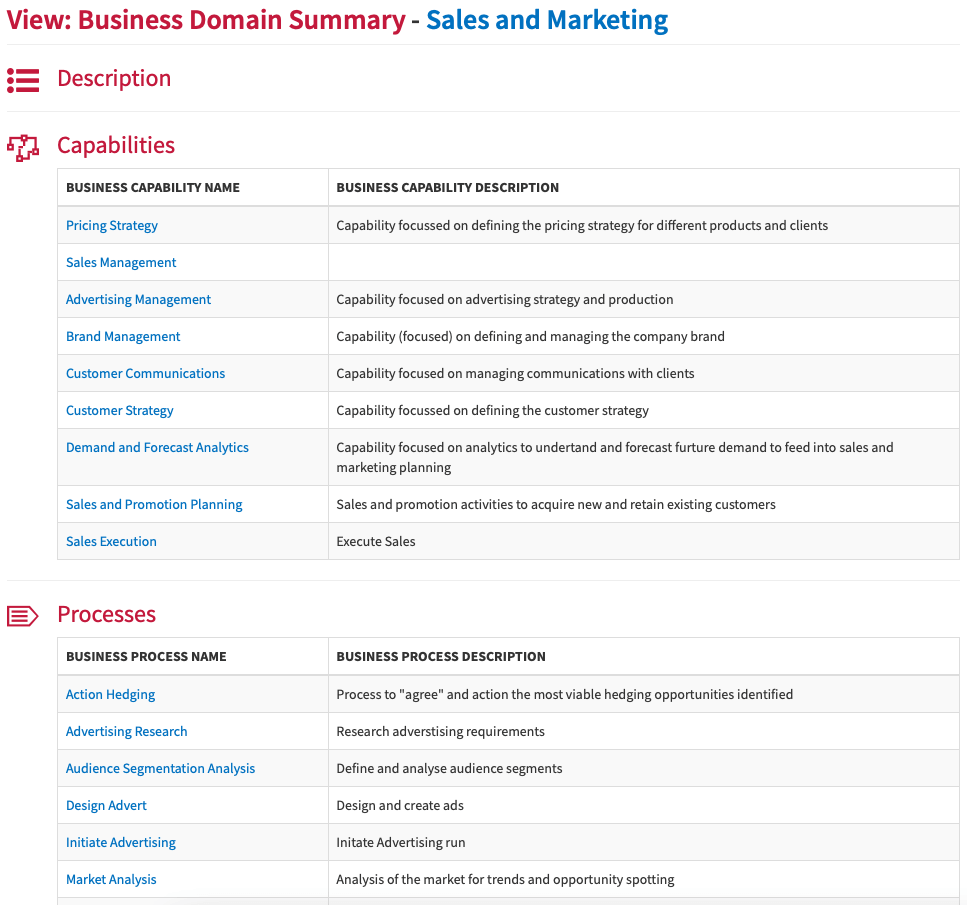Viewport: 967px width, 905px height.
Task: Open the Sales Execution capability
Action: [111, 541]
